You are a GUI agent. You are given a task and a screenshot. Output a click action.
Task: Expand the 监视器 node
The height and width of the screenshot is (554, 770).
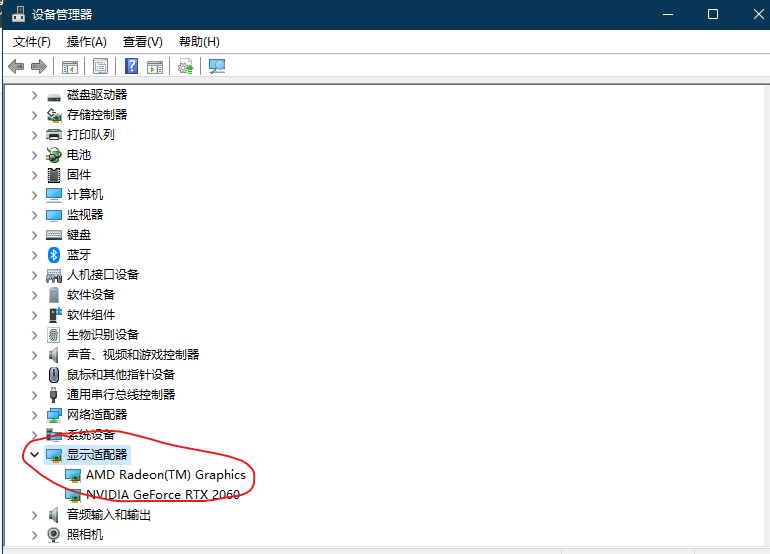pos(34,215)
